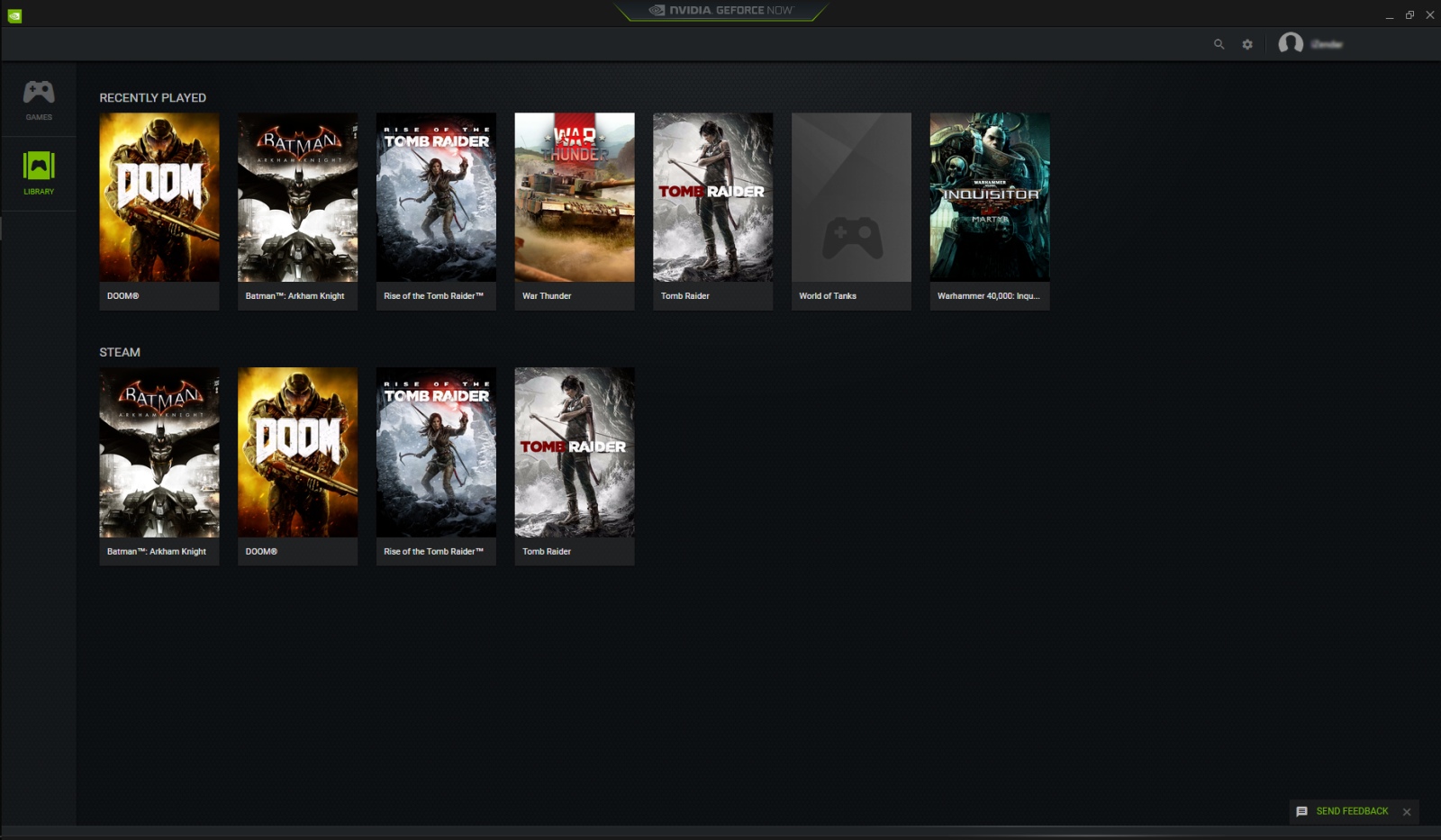Click the blurred account username
Image resolution: width=1441 pixels, height=840 pixels.
[x=1327, y=44]
